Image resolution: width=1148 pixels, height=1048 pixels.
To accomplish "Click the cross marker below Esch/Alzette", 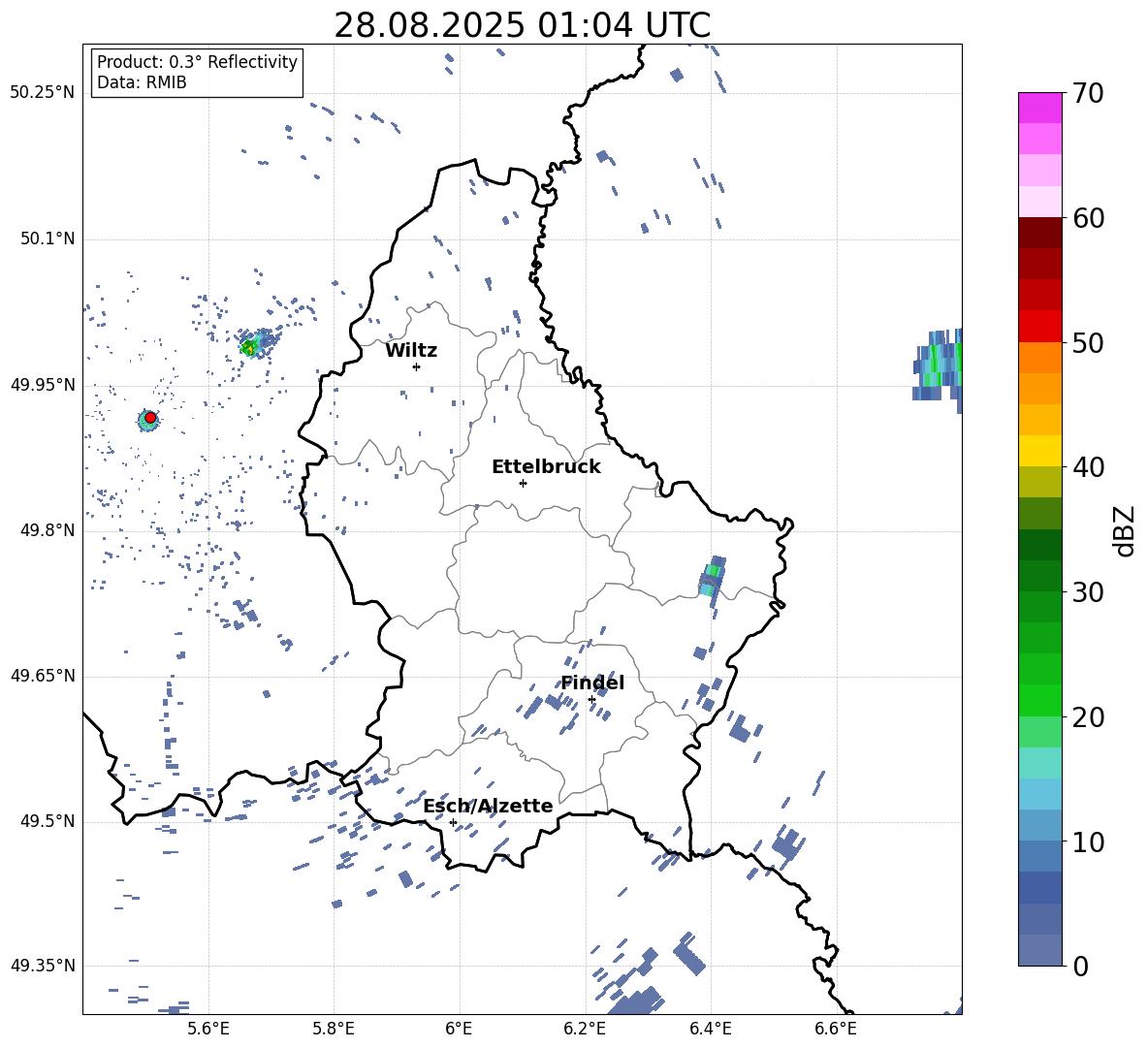I will coord(453,822).
